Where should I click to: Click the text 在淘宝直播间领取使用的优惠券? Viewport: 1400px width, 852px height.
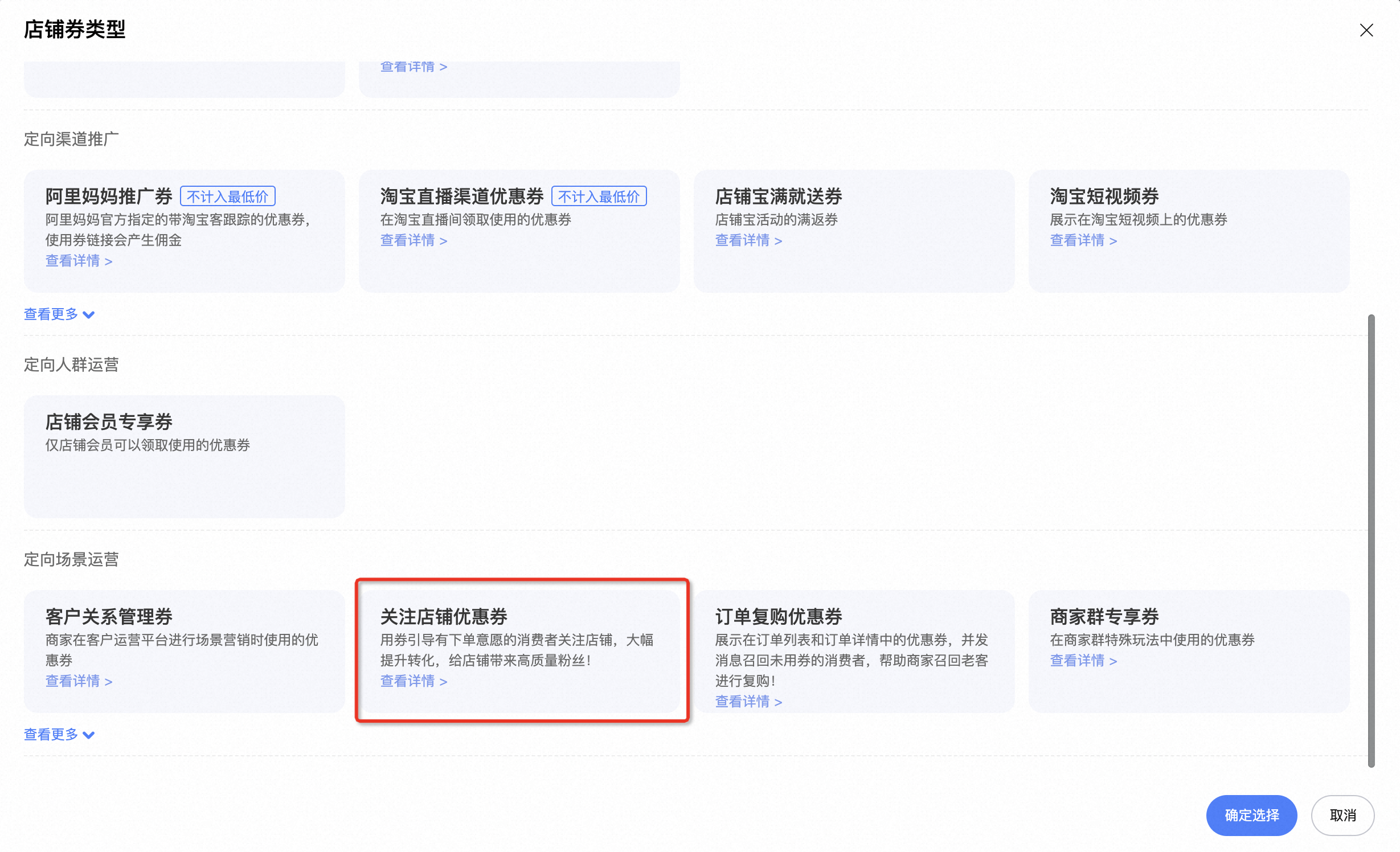(x=476, y=219)
